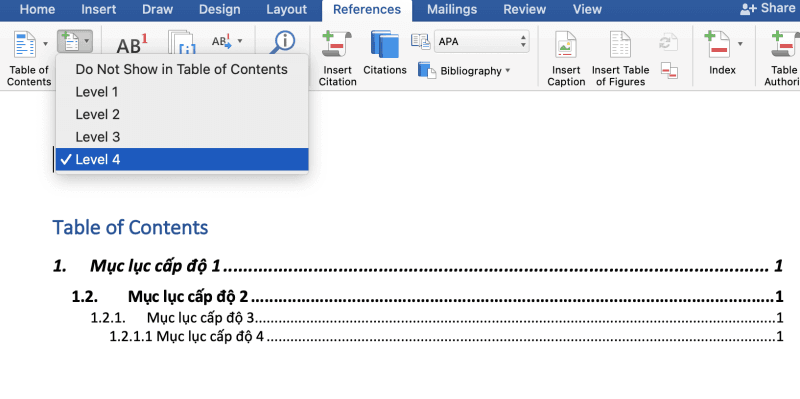The width and height of the screenshot is (800, 399).
Task: Open the Table of Contents icon
Action: (24, 45)
